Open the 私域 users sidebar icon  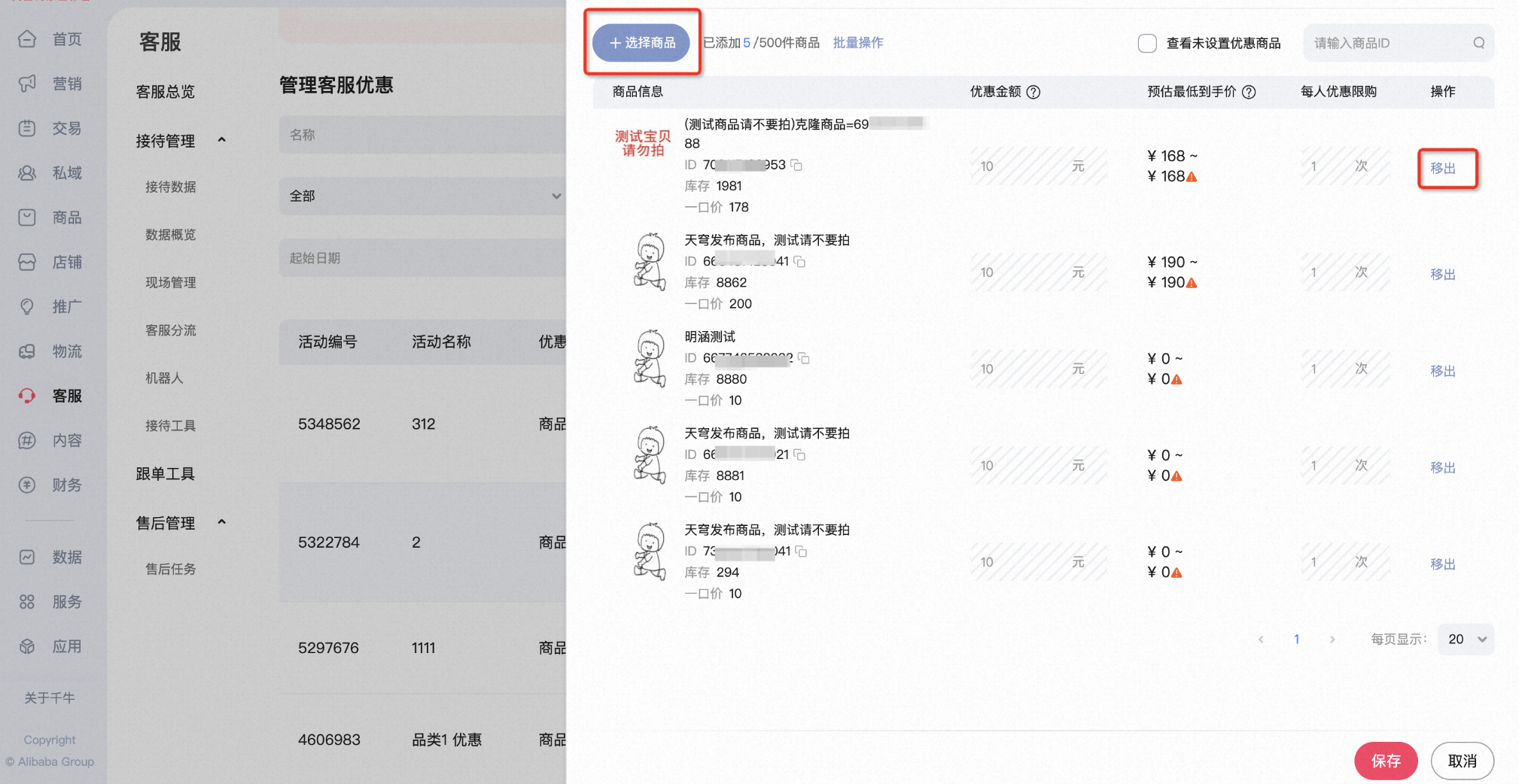click(27, 173)
